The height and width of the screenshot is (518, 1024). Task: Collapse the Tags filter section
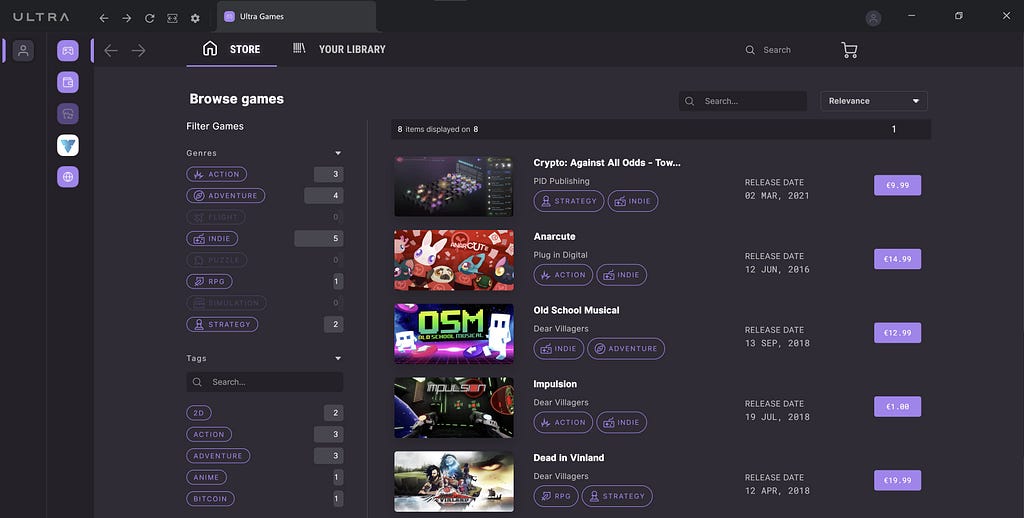338,358
